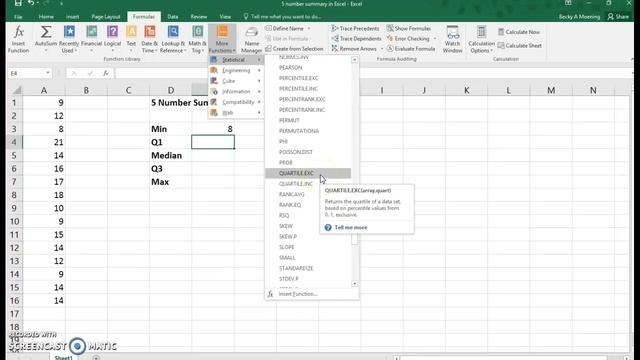Open the Error Checking dropdown arrow
Viewport: 640px width, 360px height.
[x=435, y=39]
